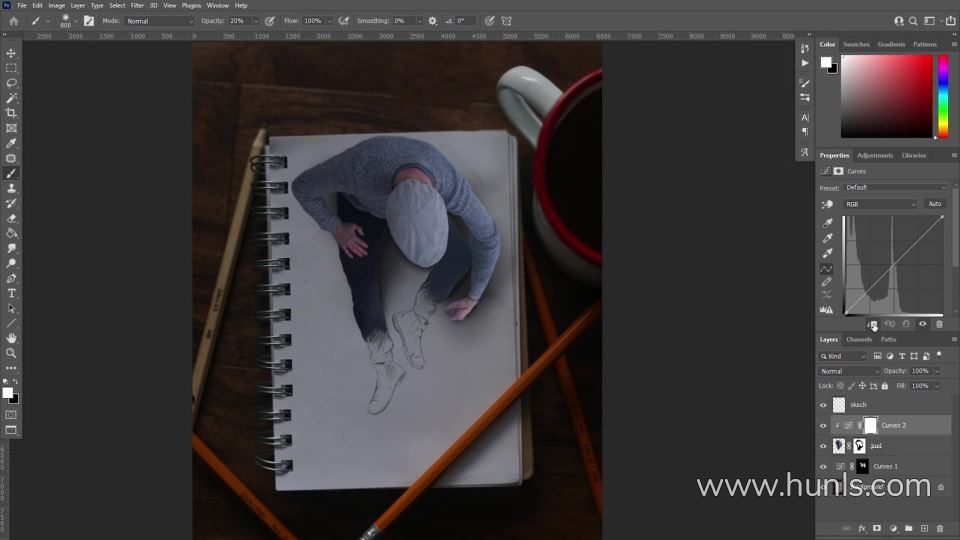960x540 pixels.
Task: Select the draw-curve pencil icon in Curves
Action: click(827, 282)
